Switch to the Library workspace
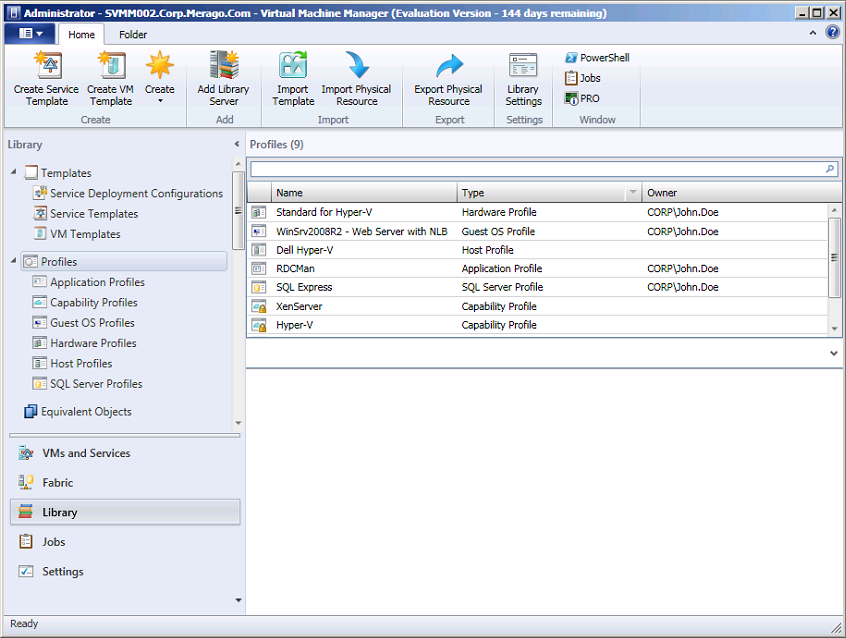The width and height of the screenshot is (846, 638). click(125, 512)
